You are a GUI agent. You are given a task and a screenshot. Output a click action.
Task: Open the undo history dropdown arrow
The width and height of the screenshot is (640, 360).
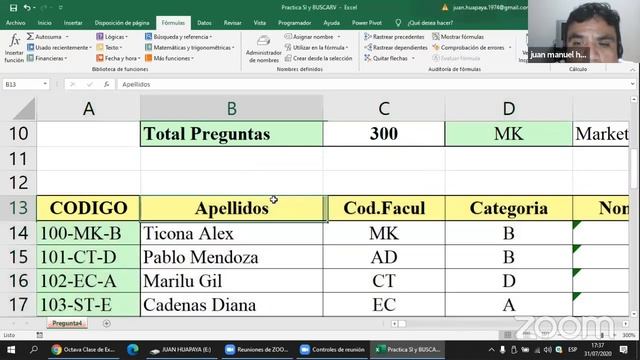[34, 7]
